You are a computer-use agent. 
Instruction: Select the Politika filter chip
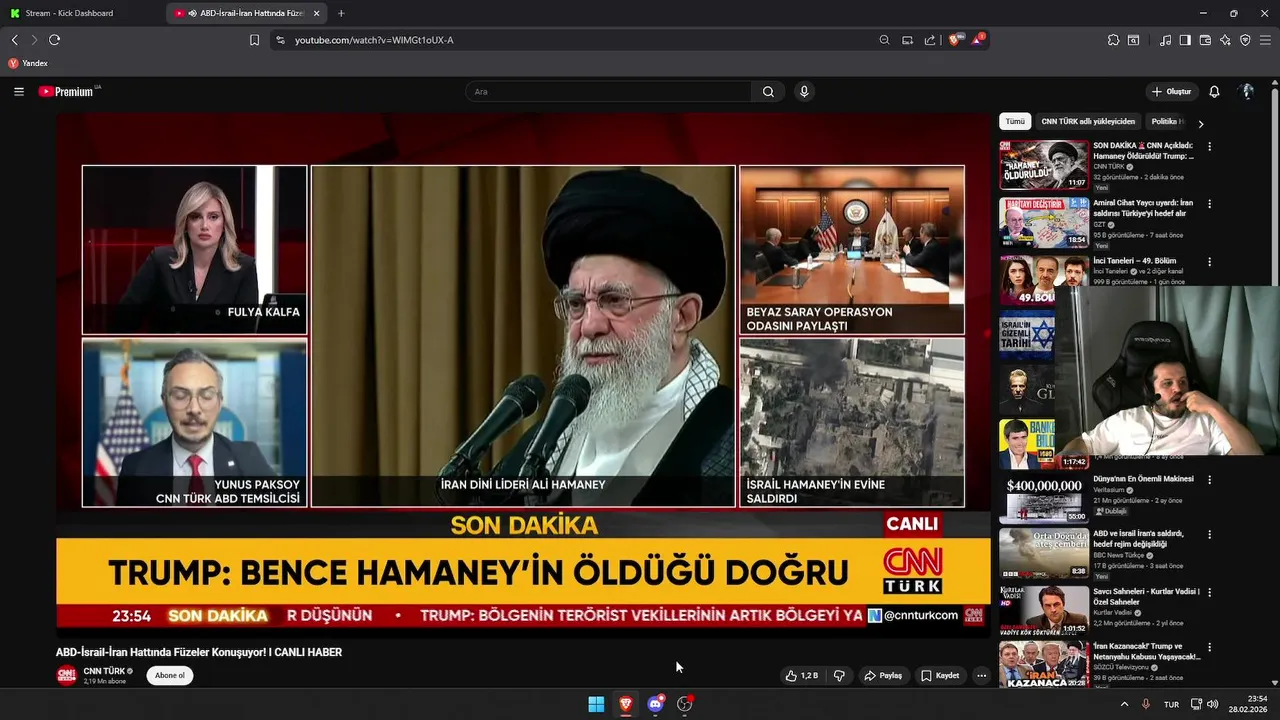point(1166,122)
